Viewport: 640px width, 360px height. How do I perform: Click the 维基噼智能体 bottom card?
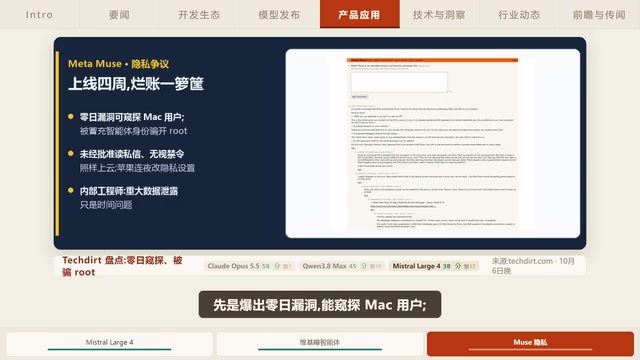click(320, 343)
